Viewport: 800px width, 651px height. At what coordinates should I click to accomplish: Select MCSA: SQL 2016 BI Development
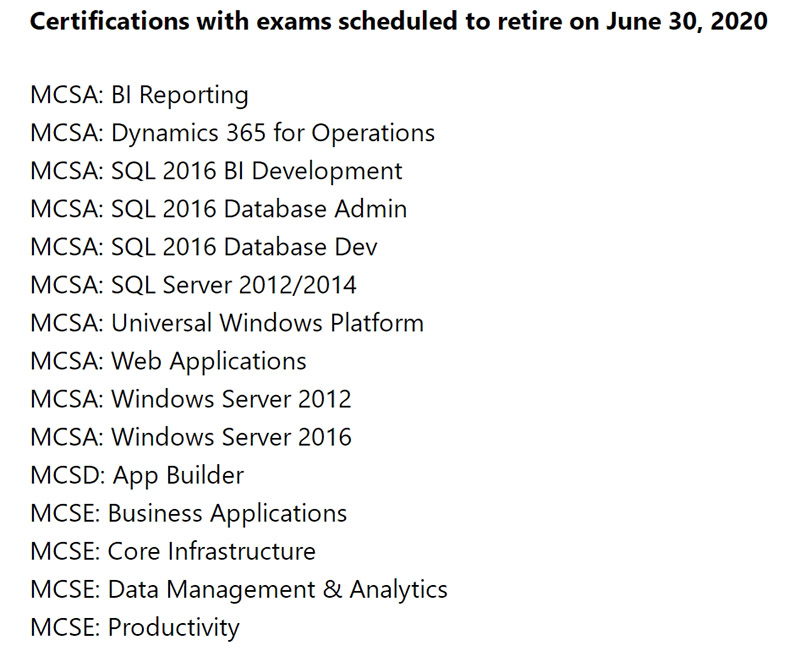216,171
